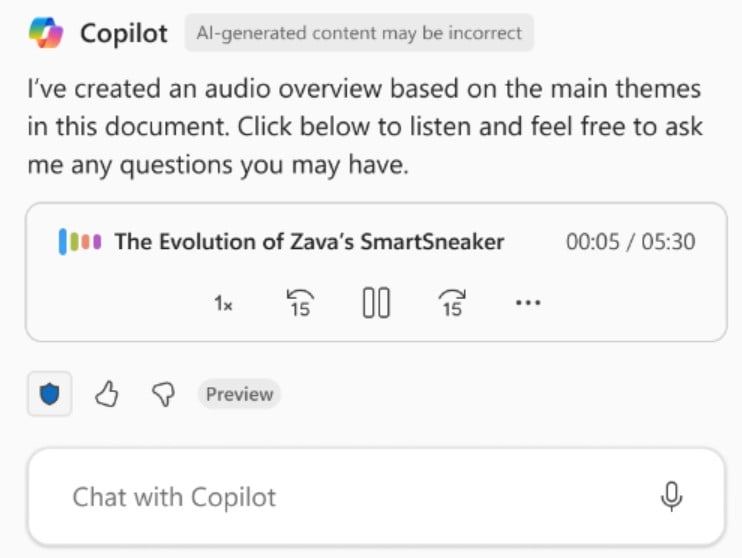
Task: Click the Preview badge
Action: pyautogui.click(x=239, y=394)
